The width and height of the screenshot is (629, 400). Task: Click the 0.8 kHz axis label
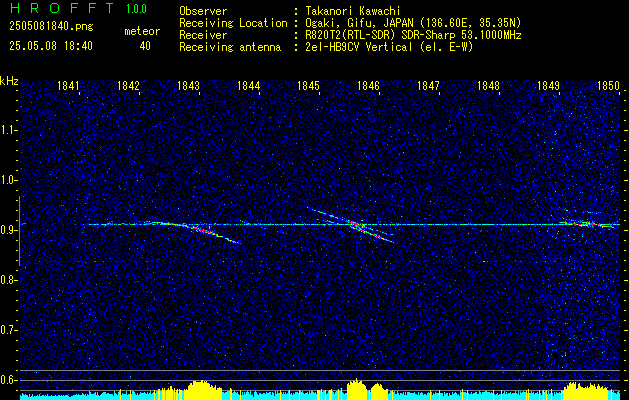pyautogui.click(x=8, y=280)
